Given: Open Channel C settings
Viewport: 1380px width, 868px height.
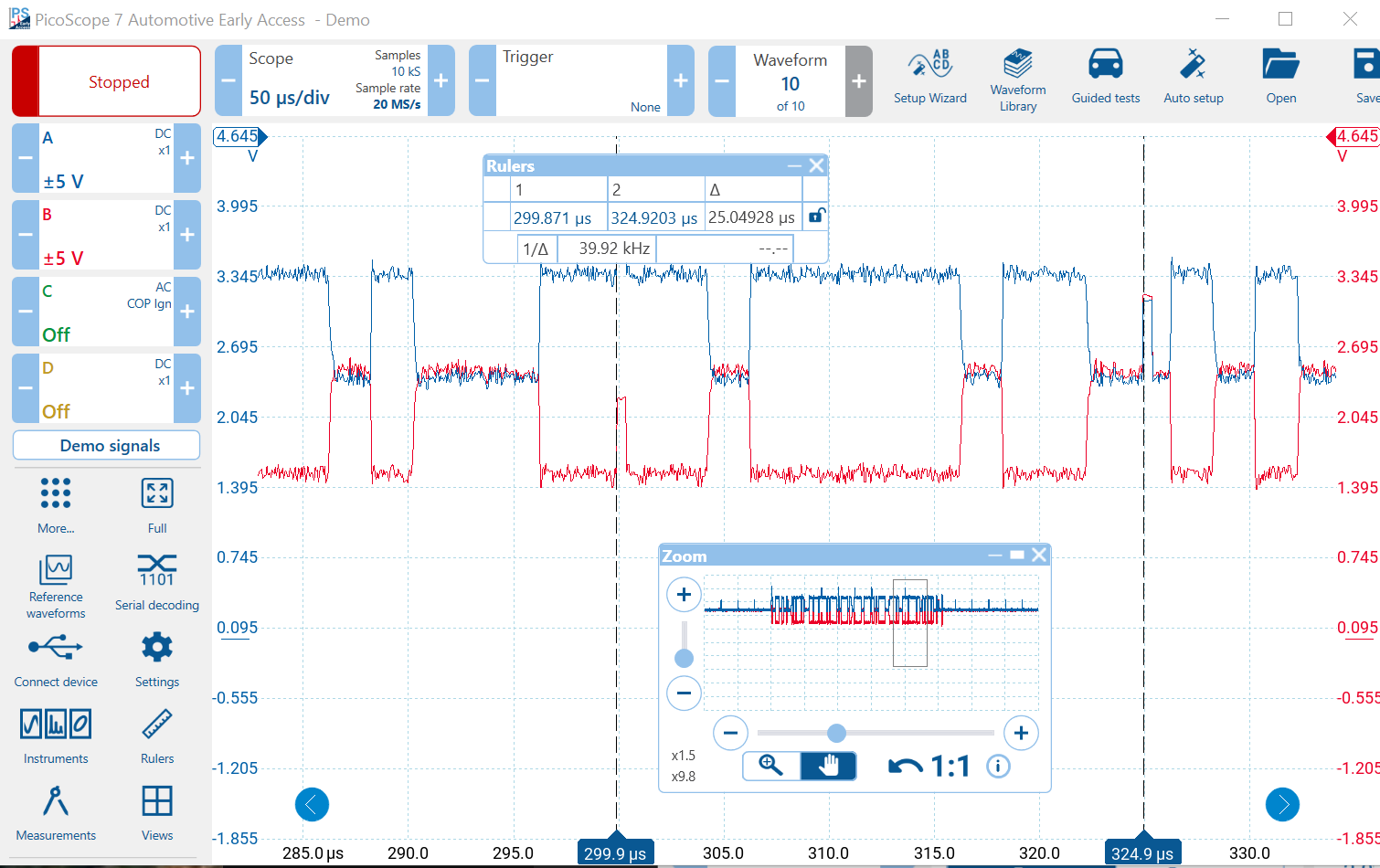Looking at the screenshot, I should (106, 312).
